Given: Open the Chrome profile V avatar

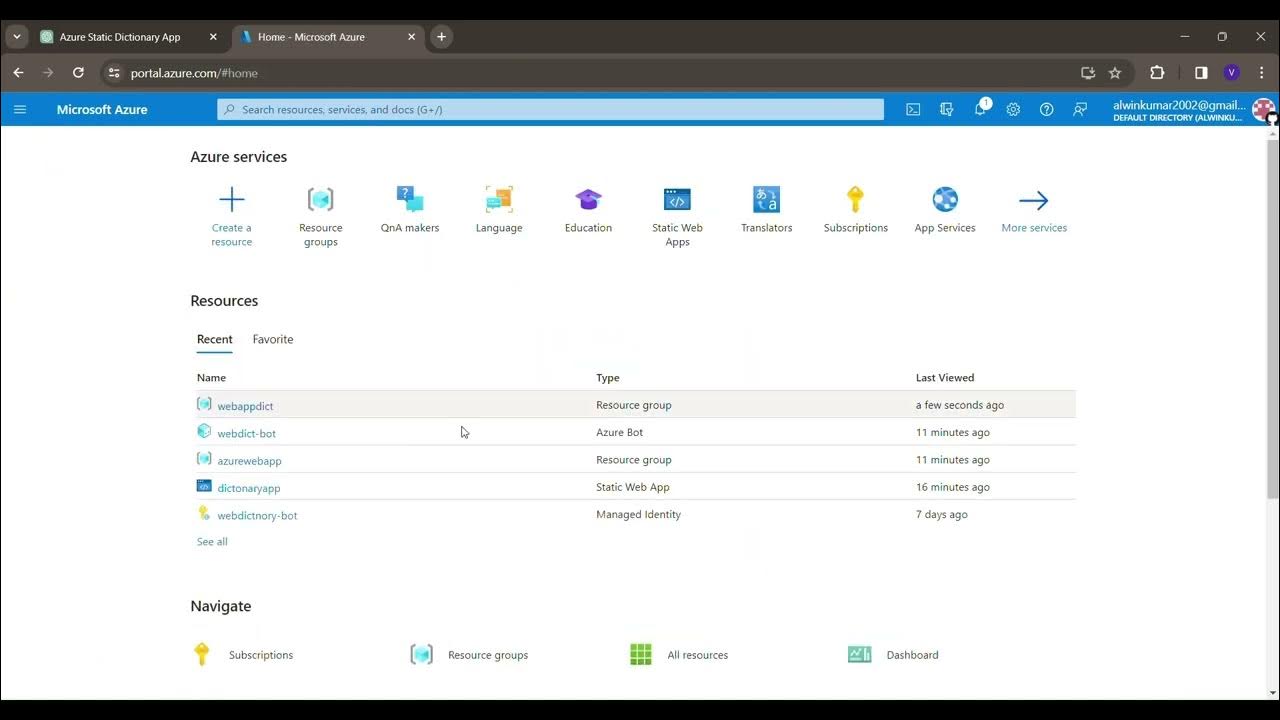Looking at the screenshot, I should [1231, 73].
